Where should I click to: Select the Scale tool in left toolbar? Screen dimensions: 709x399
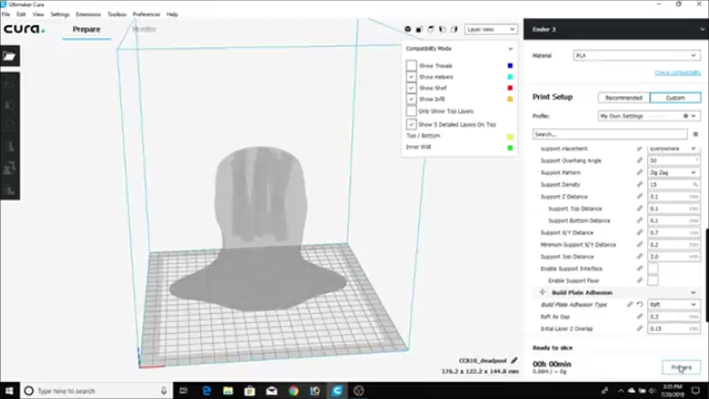9,104
